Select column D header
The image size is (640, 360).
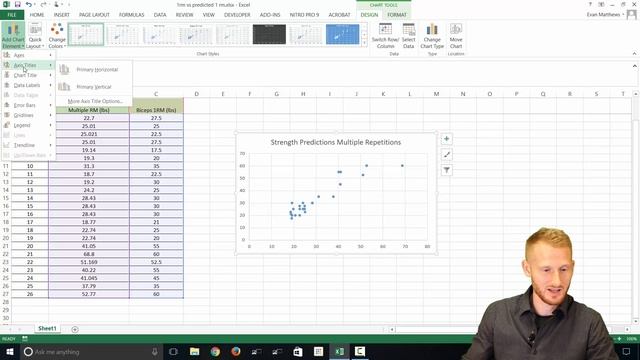pyautogui.click(x=196, y=94)
